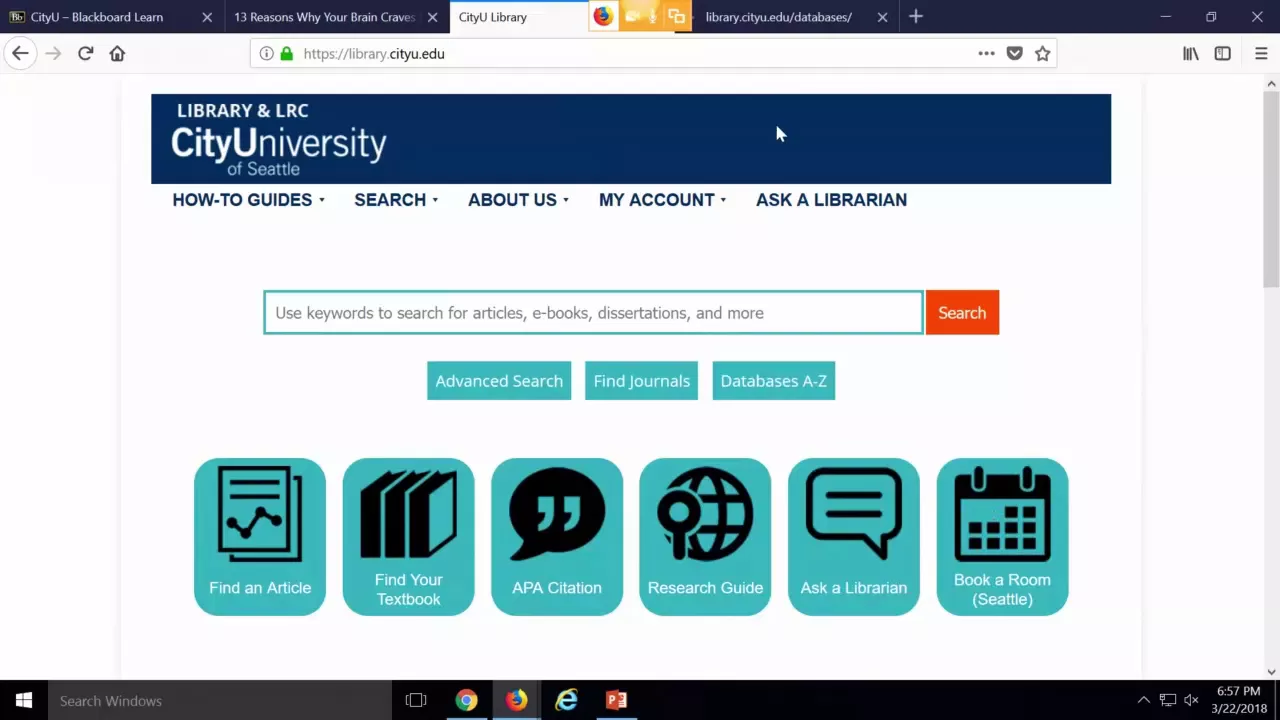Close the CityU – Blackboard Learn tab
The image size is (1280, 720).
point(207,17)
